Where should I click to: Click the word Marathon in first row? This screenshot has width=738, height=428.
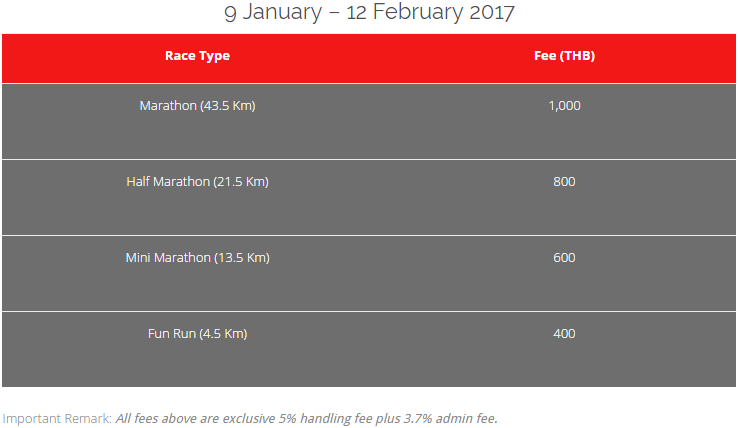coord(168,105)
